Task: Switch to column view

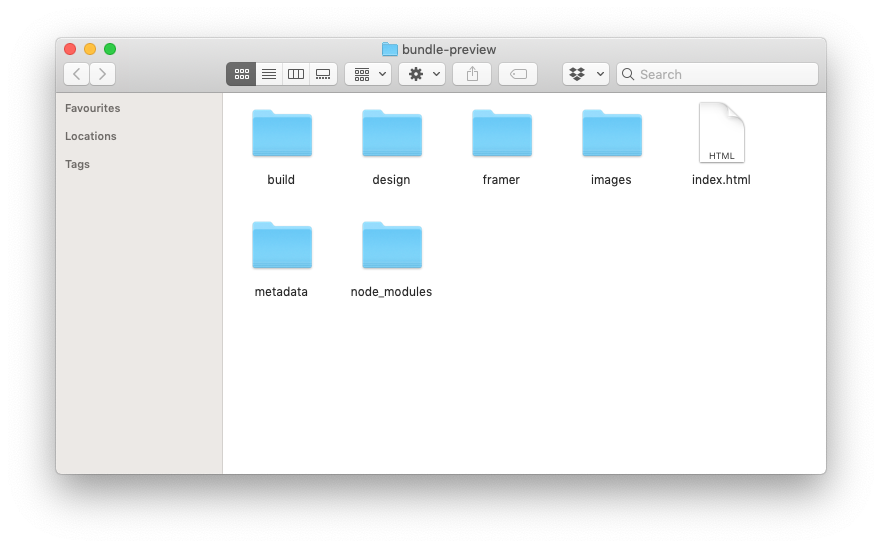Action: pos(295,74)
